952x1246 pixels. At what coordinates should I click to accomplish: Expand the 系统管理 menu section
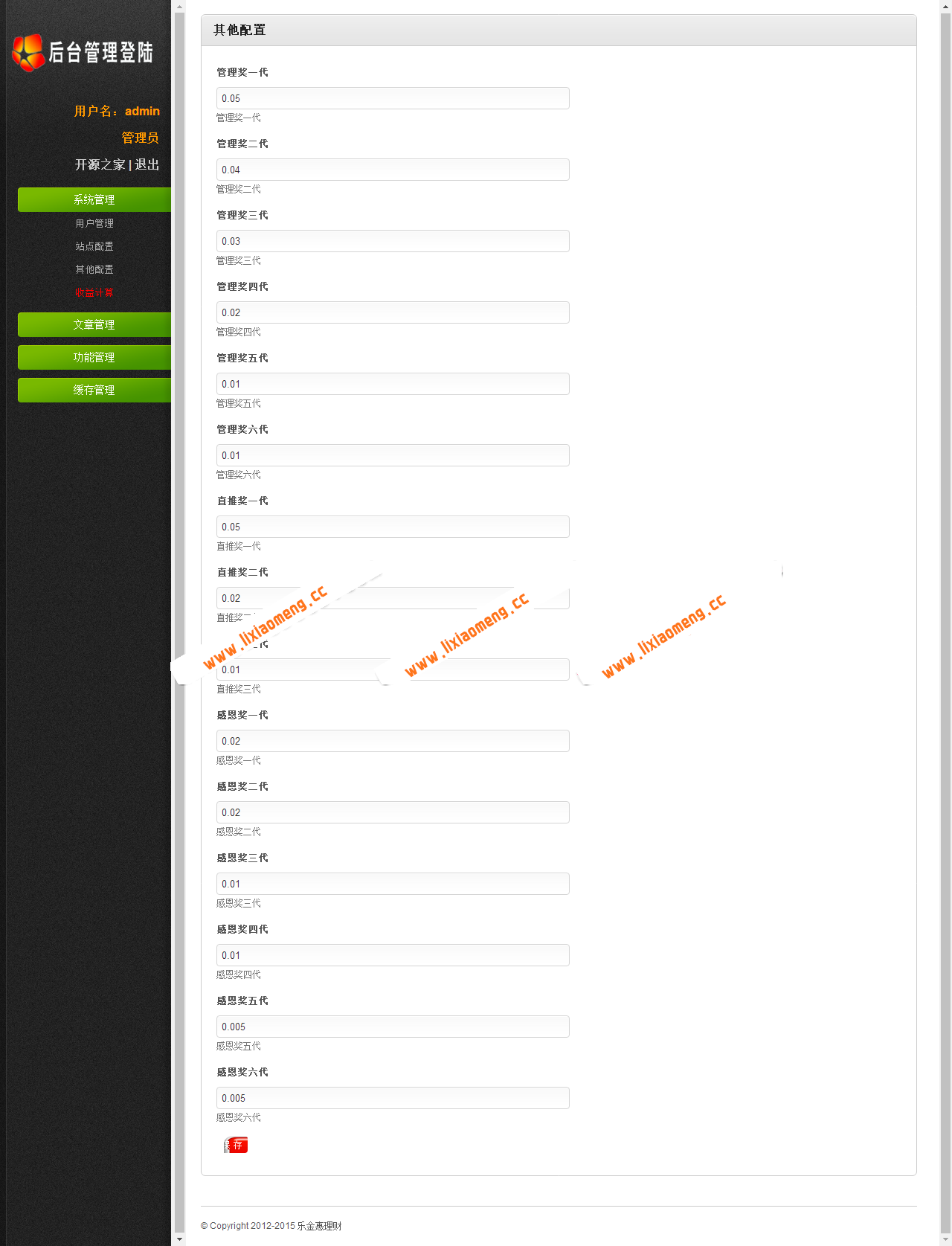(94, 199)
